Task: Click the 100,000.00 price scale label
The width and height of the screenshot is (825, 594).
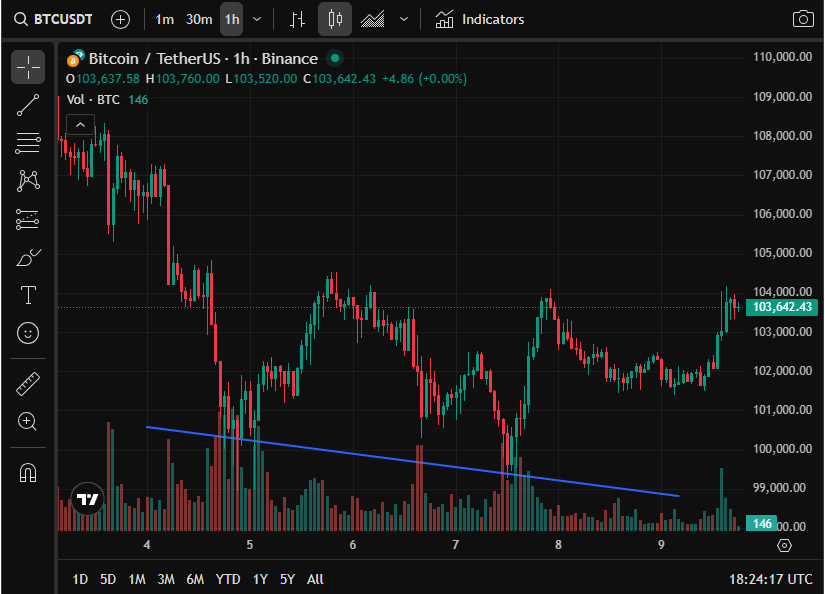Action: pyautogui.click(x=782, y=449)
